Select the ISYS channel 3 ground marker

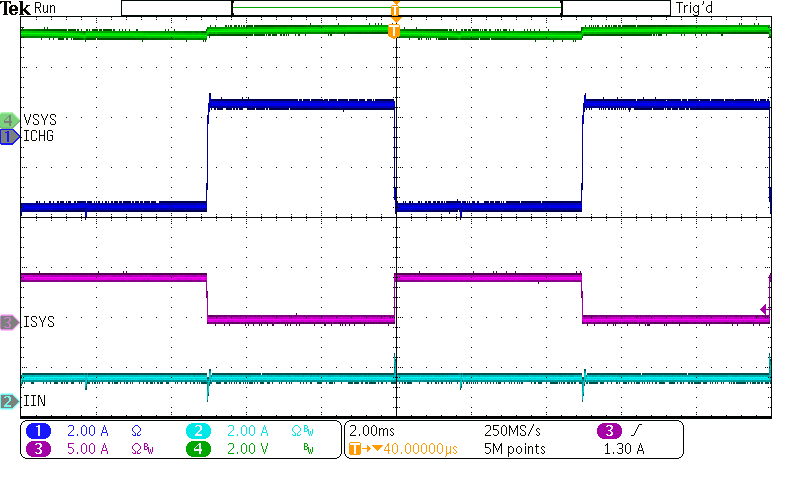click(9, 322)
